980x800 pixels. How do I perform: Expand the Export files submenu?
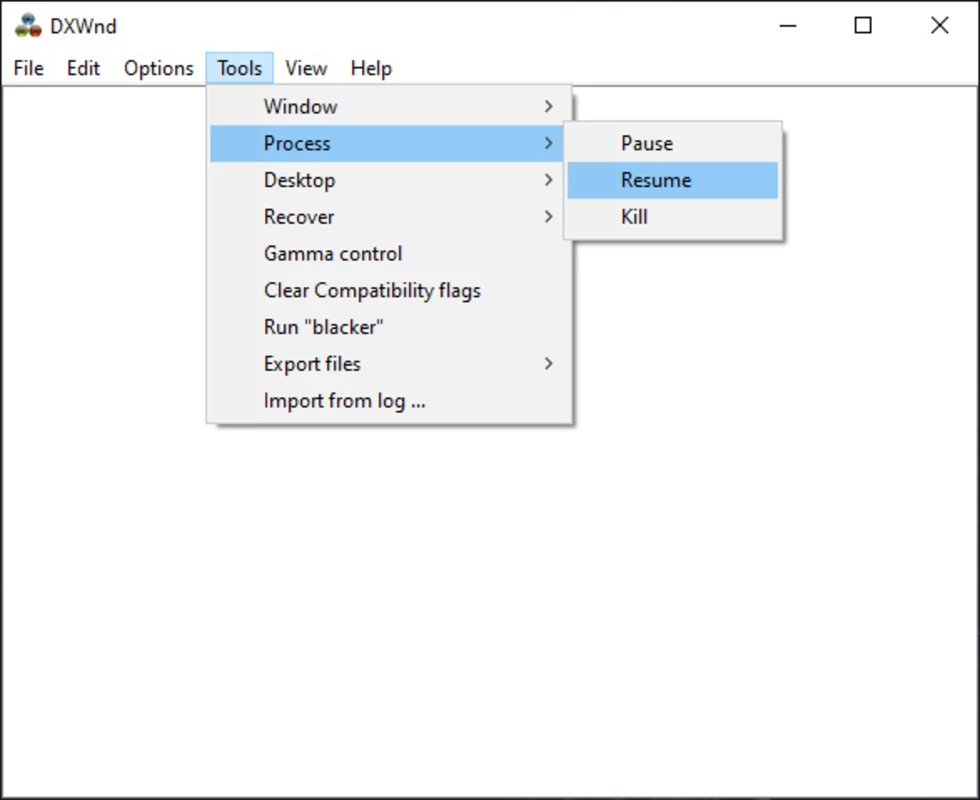[x=389, y=364]
